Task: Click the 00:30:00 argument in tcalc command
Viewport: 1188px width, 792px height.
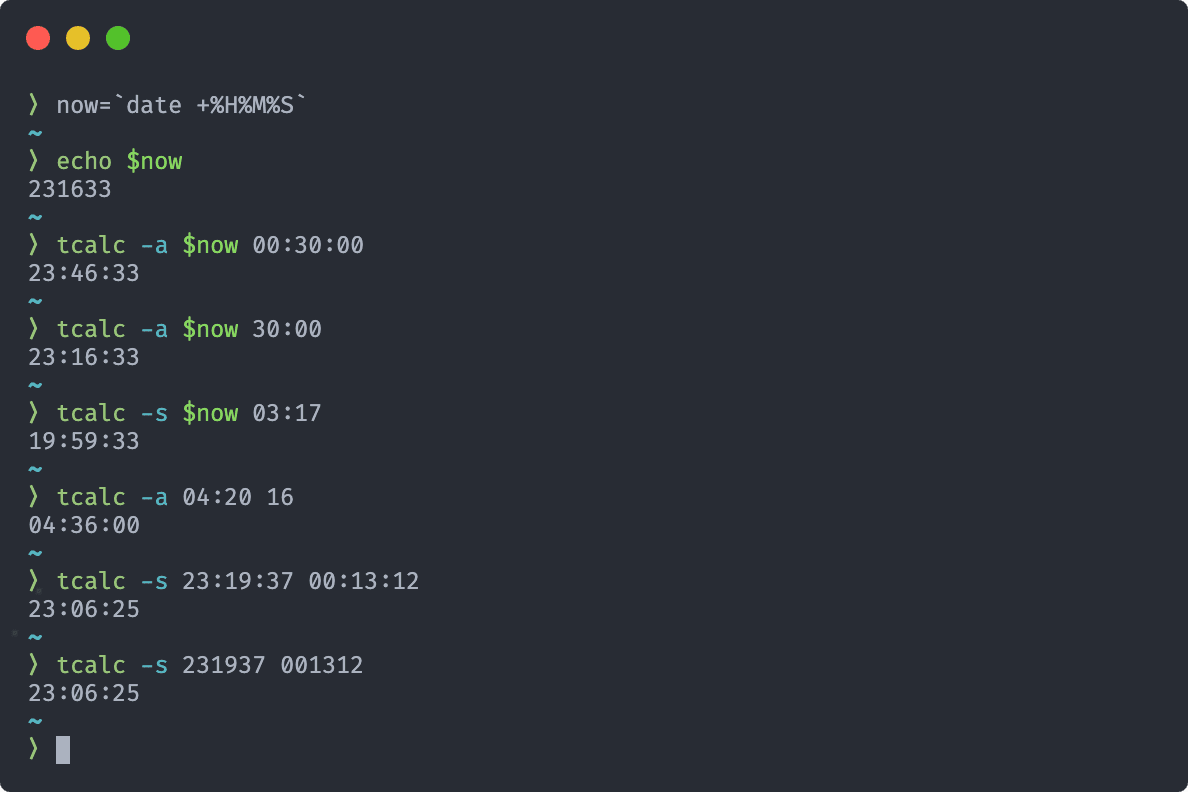Action: (308, 245)
